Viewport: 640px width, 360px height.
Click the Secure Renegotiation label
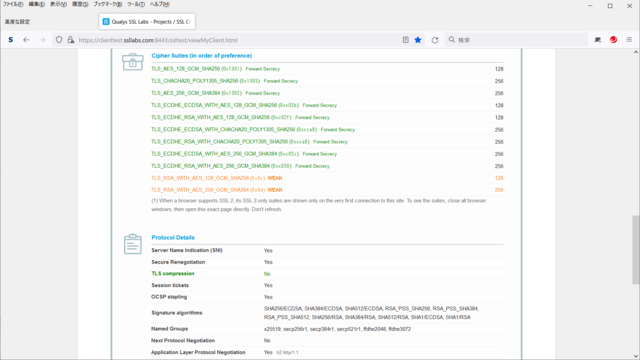(178, 262)
